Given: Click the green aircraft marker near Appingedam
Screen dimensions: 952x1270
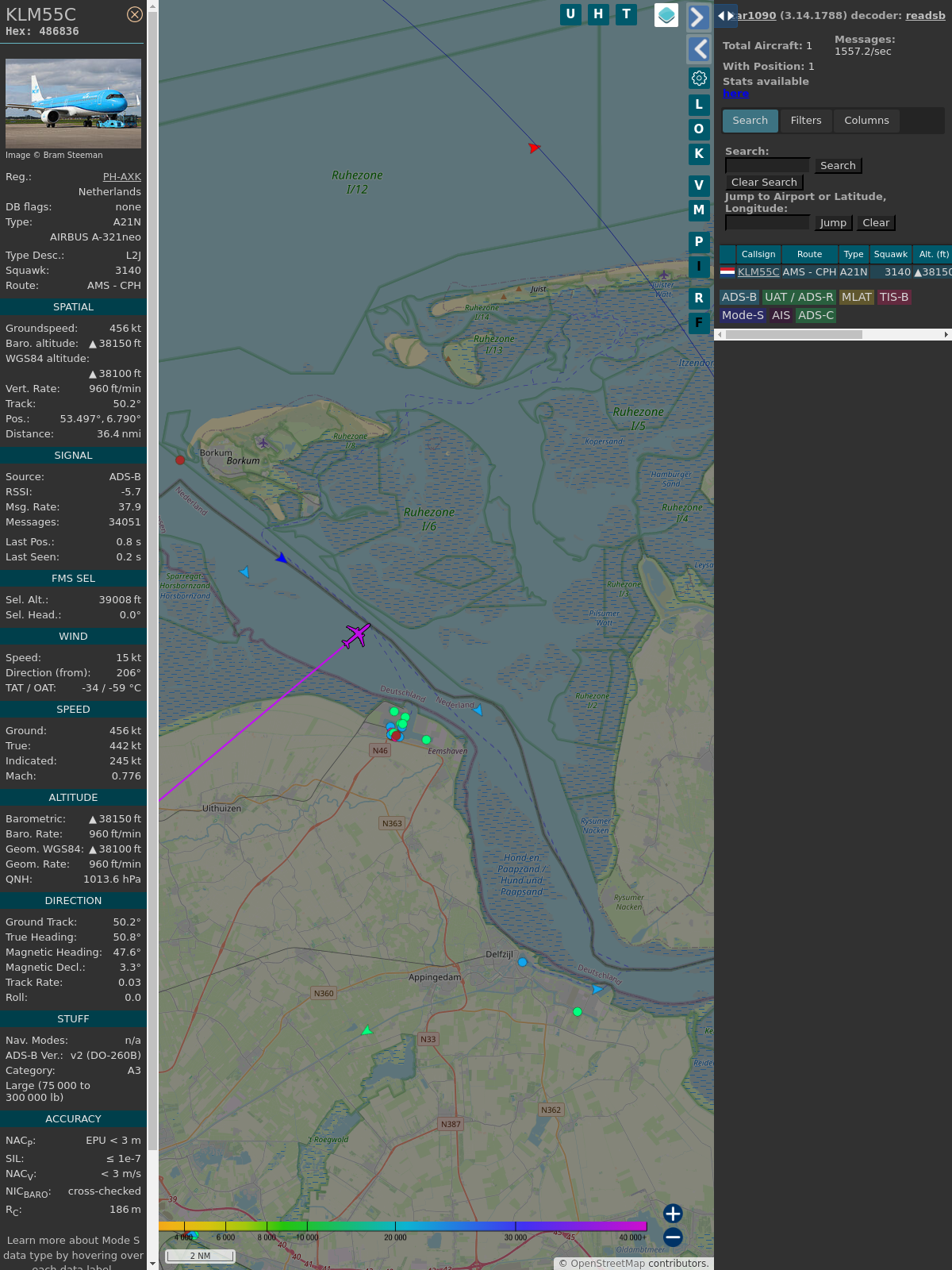Looking at the screenshot, I should 367,1030.
